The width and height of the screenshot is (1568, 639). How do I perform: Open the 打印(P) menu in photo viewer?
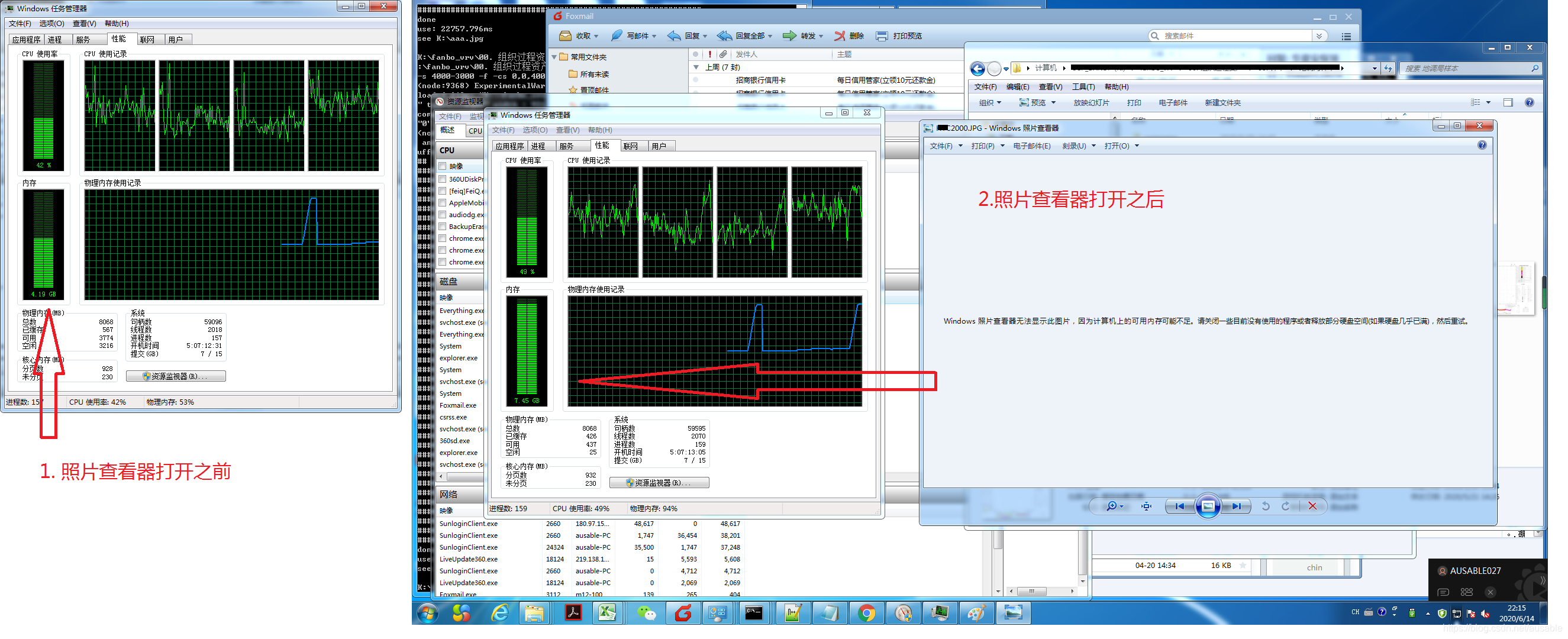click(982, 146)
